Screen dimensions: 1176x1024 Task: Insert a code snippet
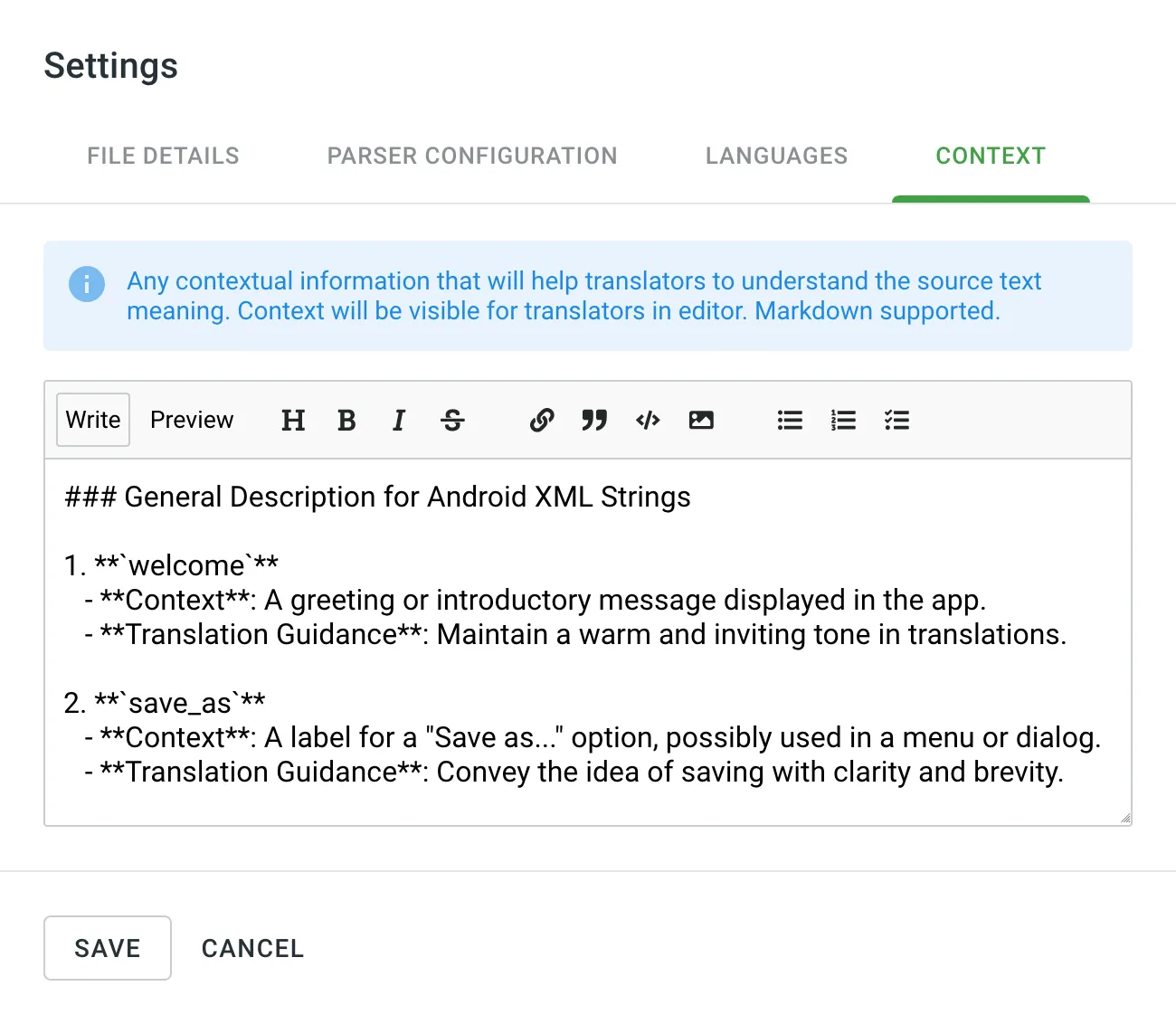click(x=648, y=420)
